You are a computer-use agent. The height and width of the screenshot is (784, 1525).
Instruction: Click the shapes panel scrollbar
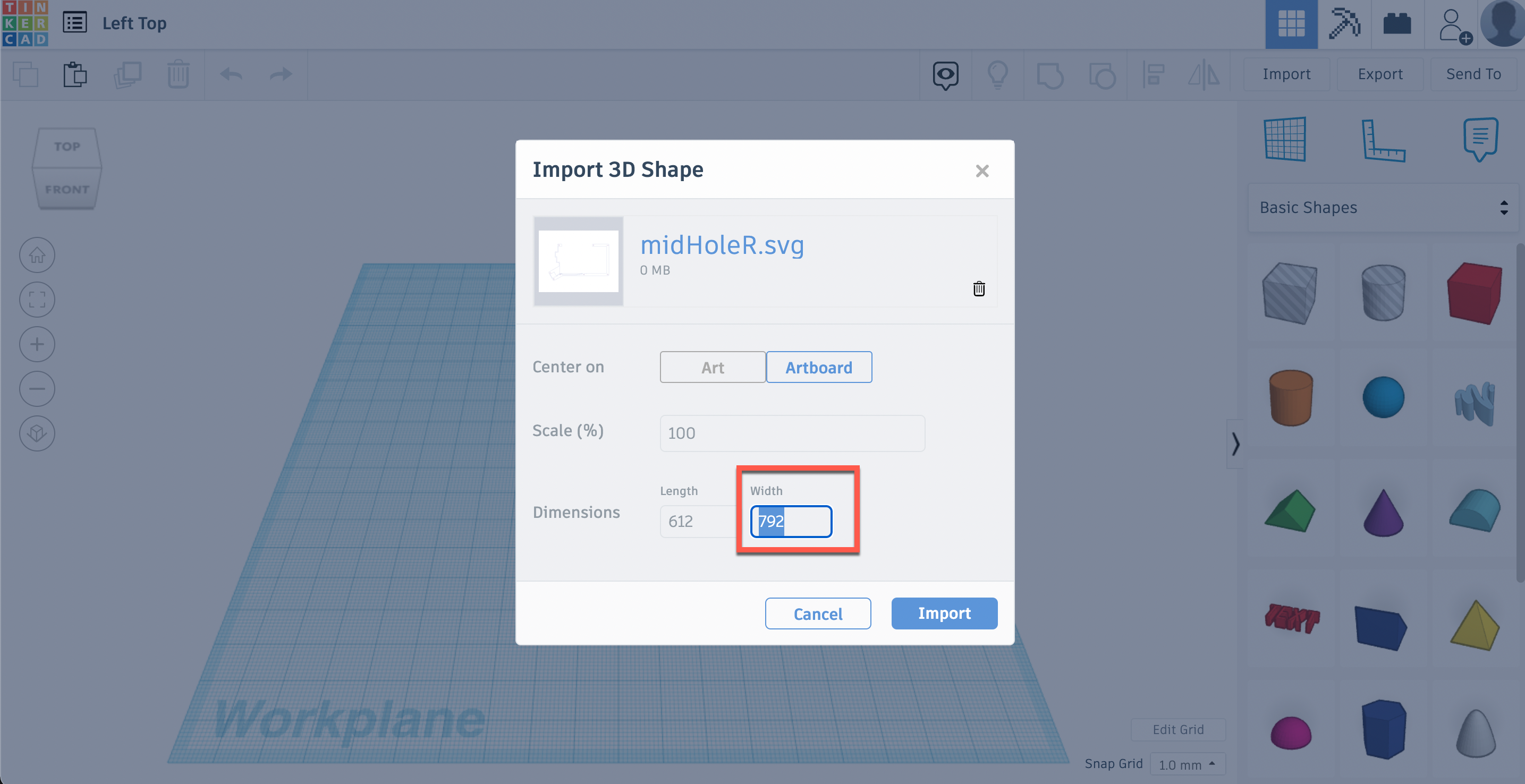pyautogui.click(x=1520, y=412)
